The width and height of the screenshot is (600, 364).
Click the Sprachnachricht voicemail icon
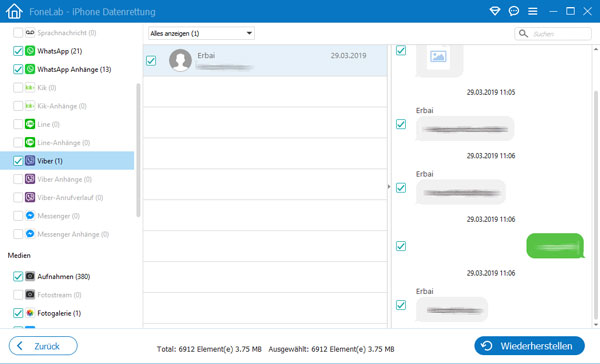(x=30, y=33)
